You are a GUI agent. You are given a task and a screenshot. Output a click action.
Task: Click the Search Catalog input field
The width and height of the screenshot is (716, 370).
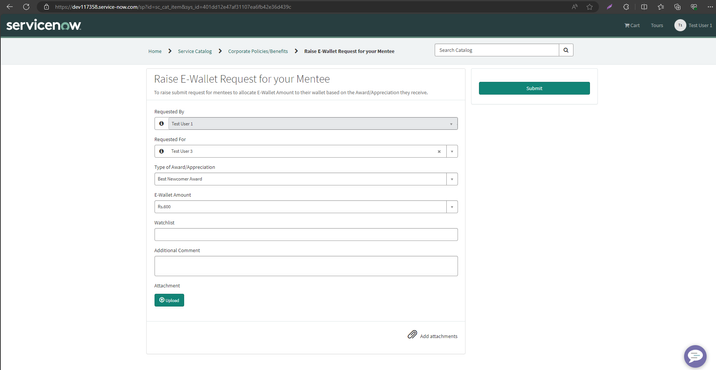[x=497, y=50]
